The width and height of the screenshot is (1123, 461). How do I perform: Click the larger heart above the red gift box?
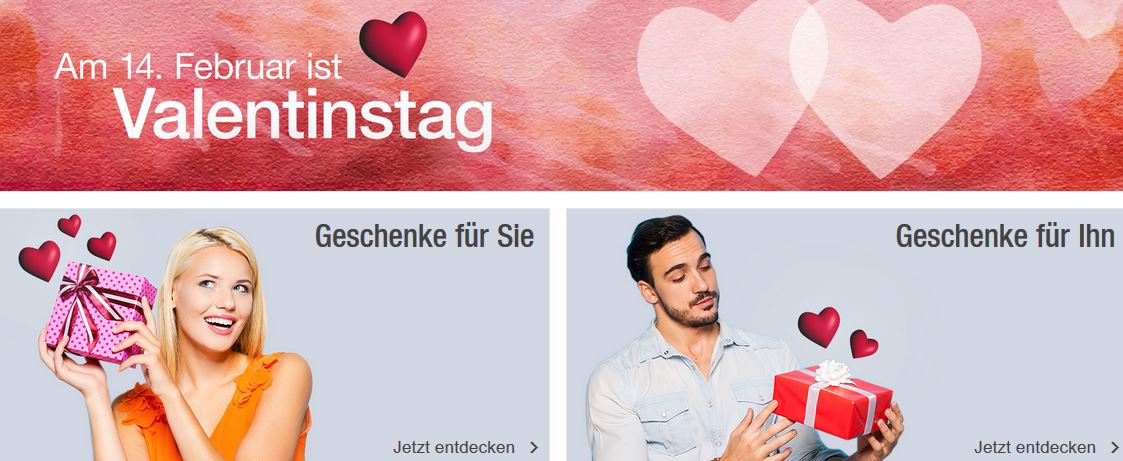pyautogui.click(x=819, y=327)
